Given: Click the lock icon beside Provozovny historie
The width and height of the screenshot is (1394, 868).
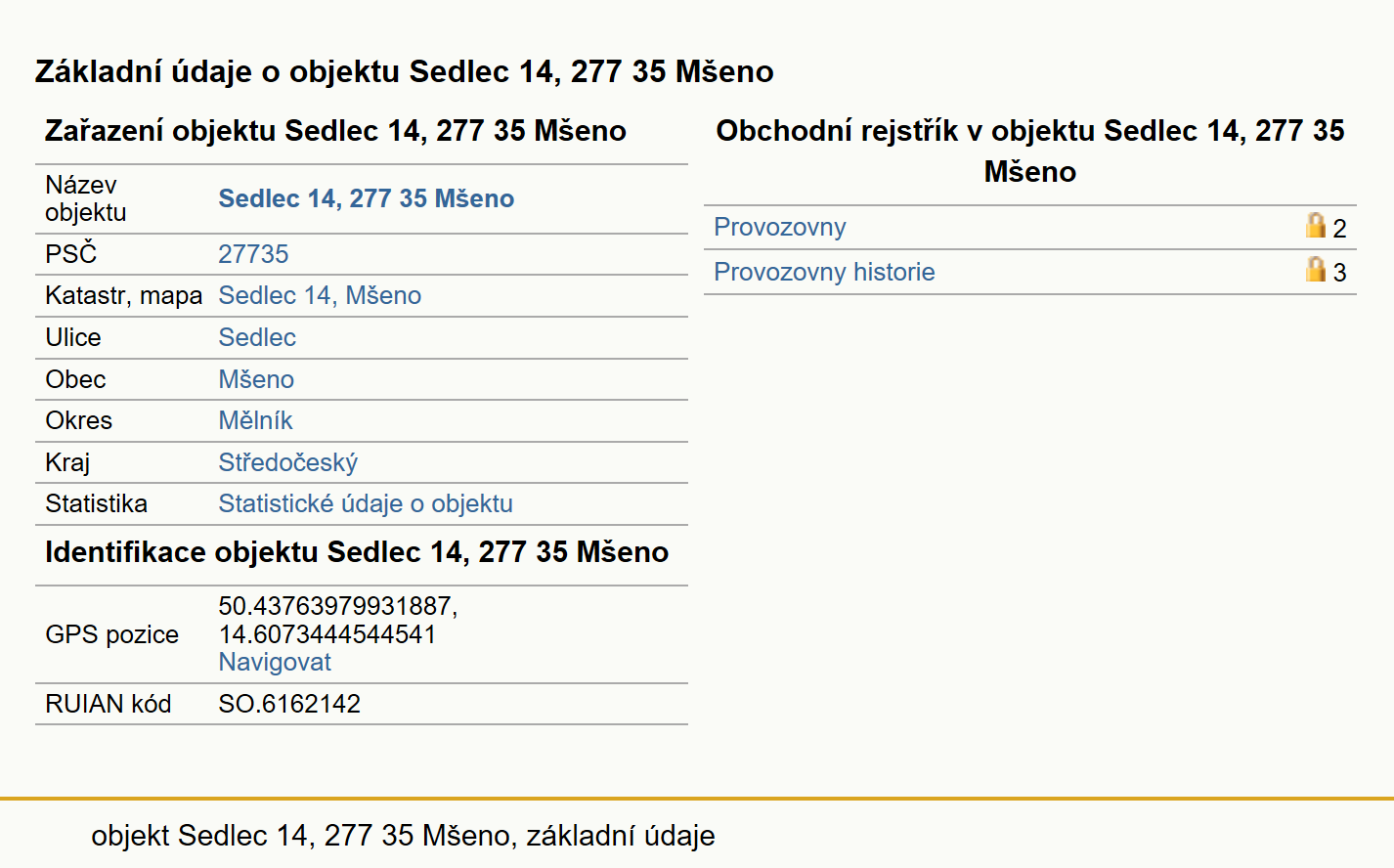Looking at the screenshot, I should coord(1316,270).
